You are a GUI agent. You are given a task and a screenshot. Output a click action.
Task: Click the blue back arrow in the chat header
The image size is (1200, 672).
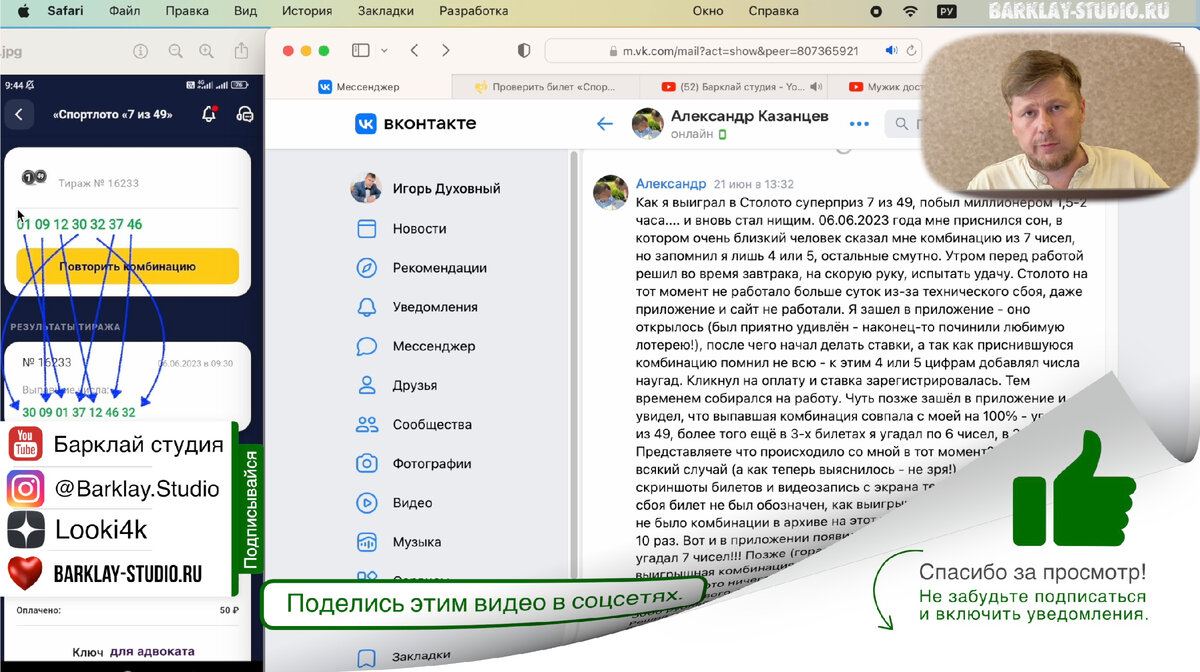click(604, 124)
